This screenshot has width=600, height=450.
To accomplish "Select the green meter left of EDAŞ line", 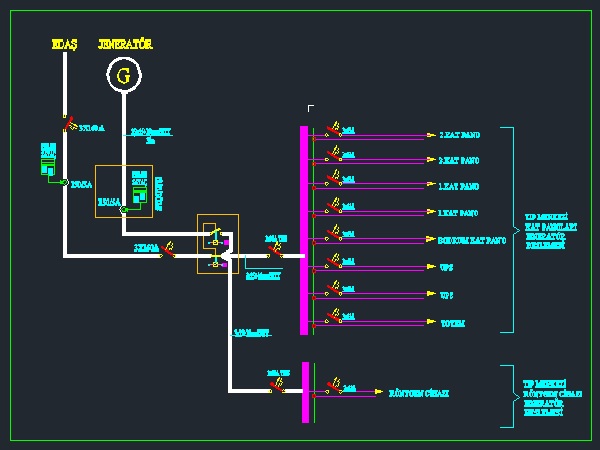I will (47, 164).
